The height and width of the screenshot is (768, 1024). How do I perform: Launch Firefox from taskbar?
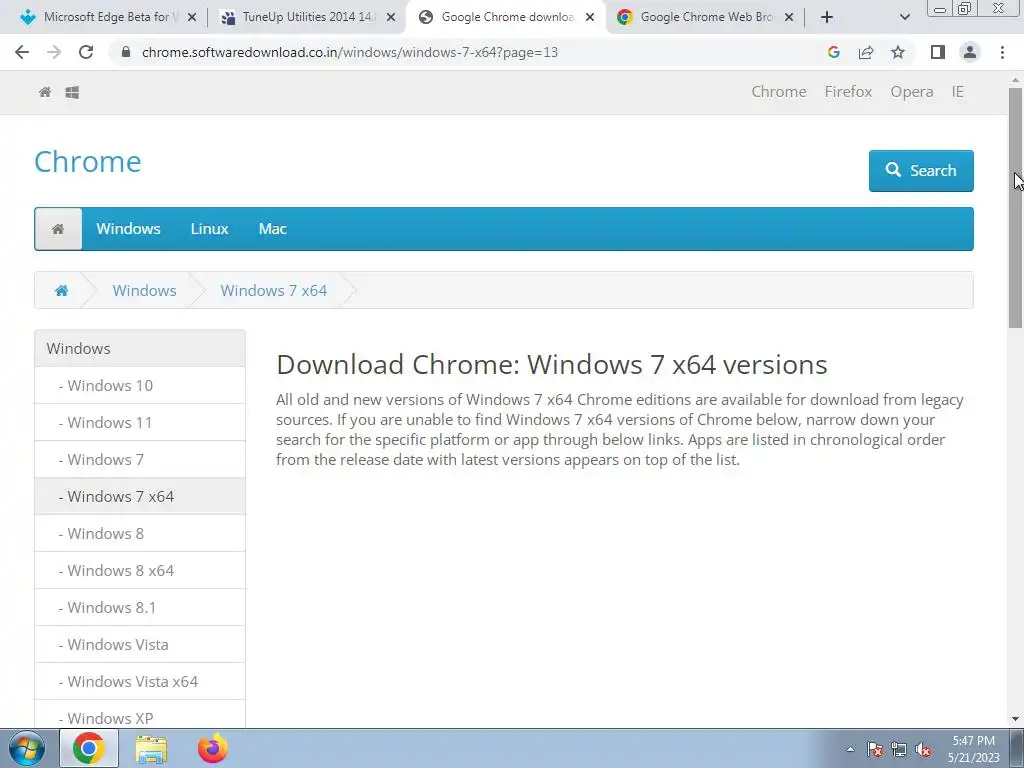(x=213, y=748)
